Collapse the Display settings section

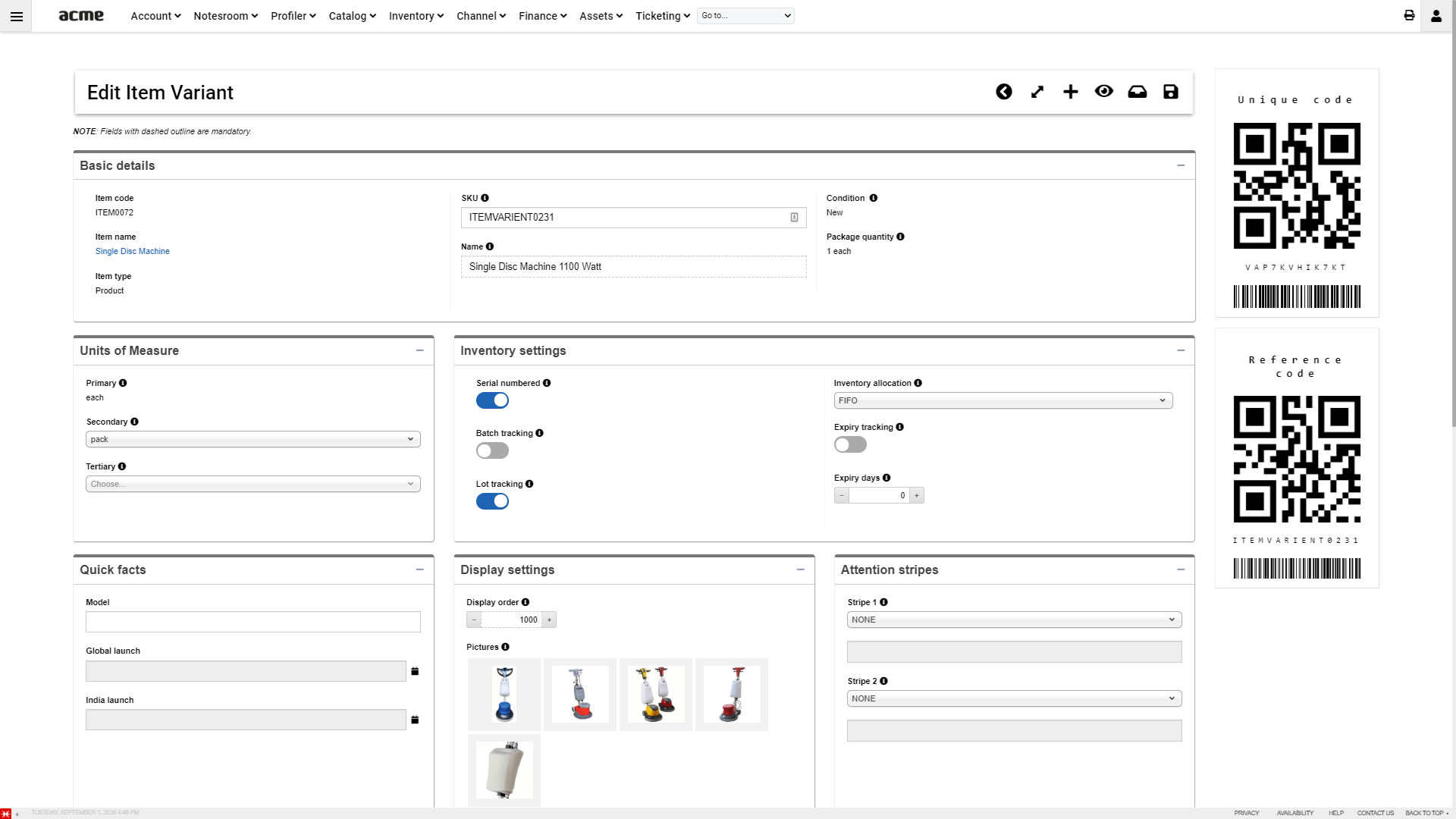[x=800, y=570]
